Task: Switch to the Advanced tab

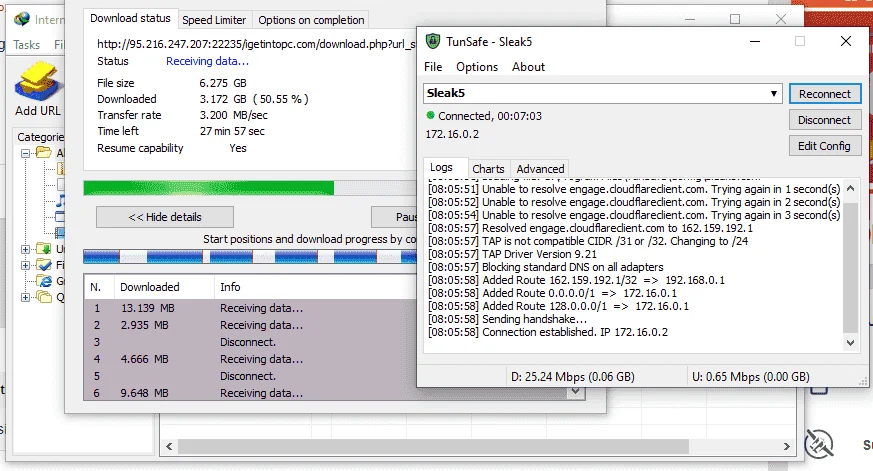Action: pyautogui.click(x=540, y=169)
